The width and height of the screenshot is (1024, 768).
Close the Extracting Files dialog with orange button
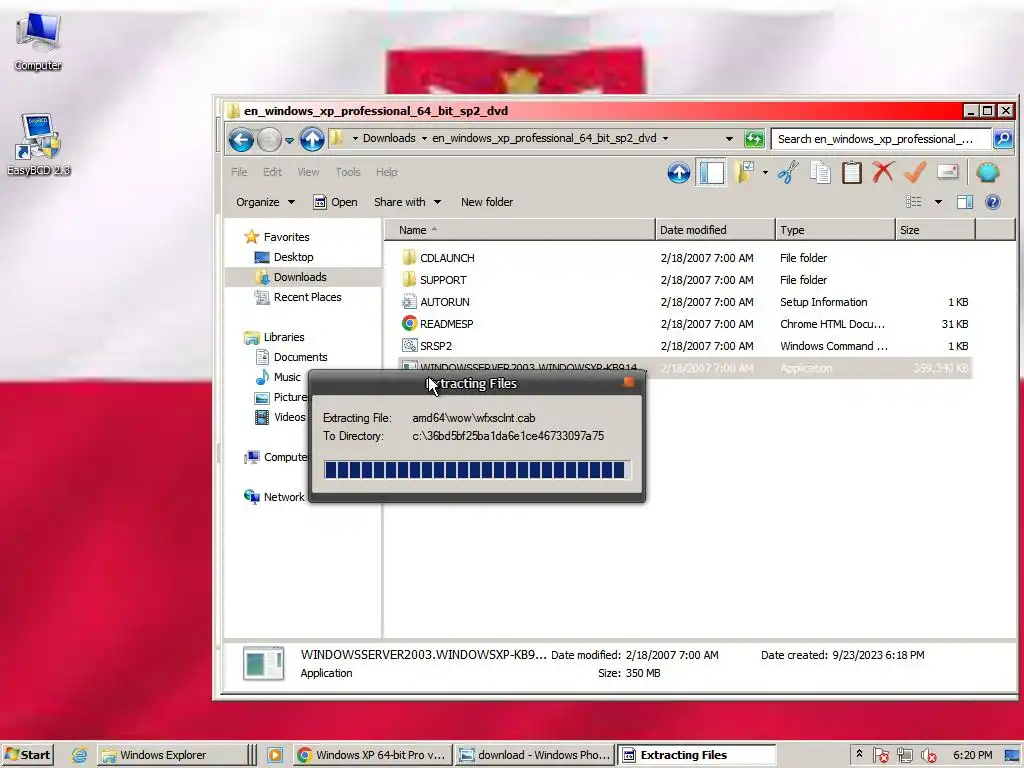pos(629,382)
